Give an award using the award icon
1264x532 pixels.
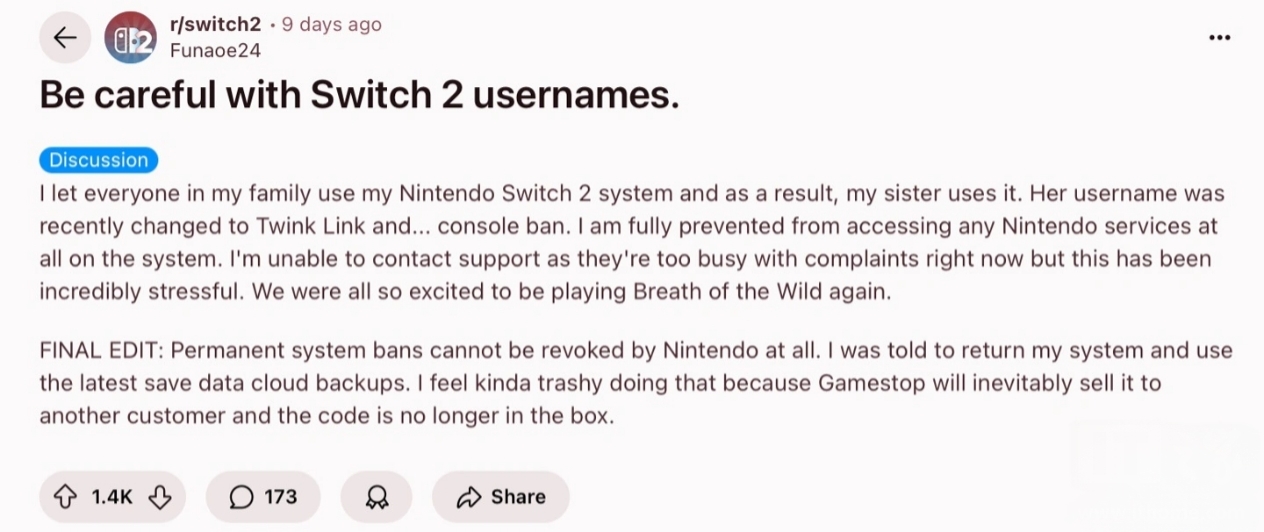[x=376, y=497]
